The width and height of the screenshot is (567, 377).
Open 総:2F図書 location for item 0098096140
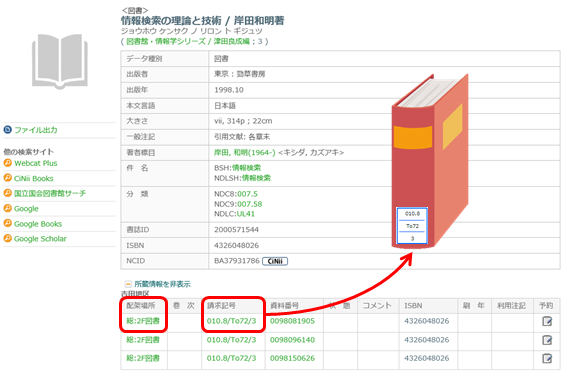coord(143,340)
